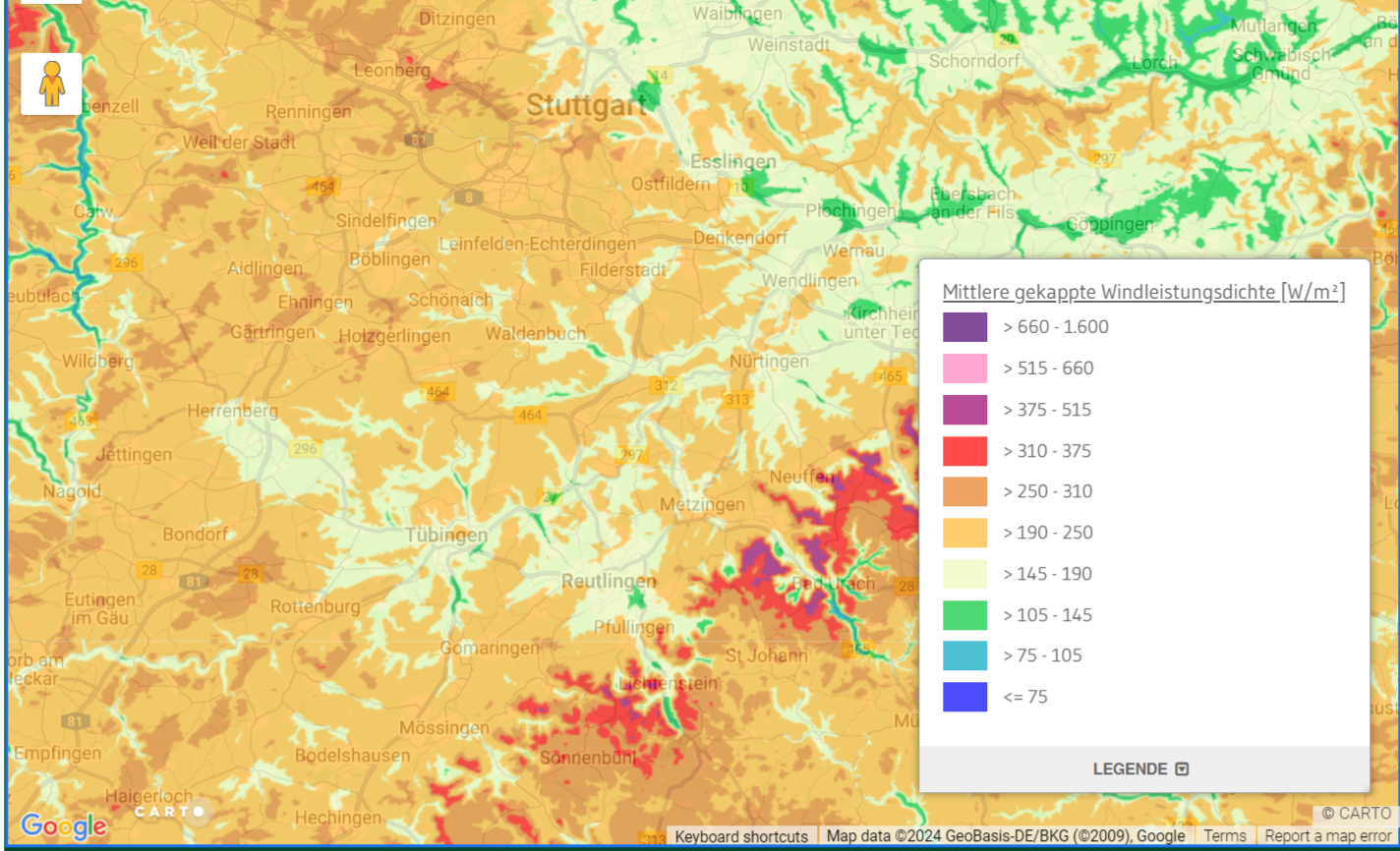
Task: Click the 312 road shield marker
Action: tap(666, 385)
